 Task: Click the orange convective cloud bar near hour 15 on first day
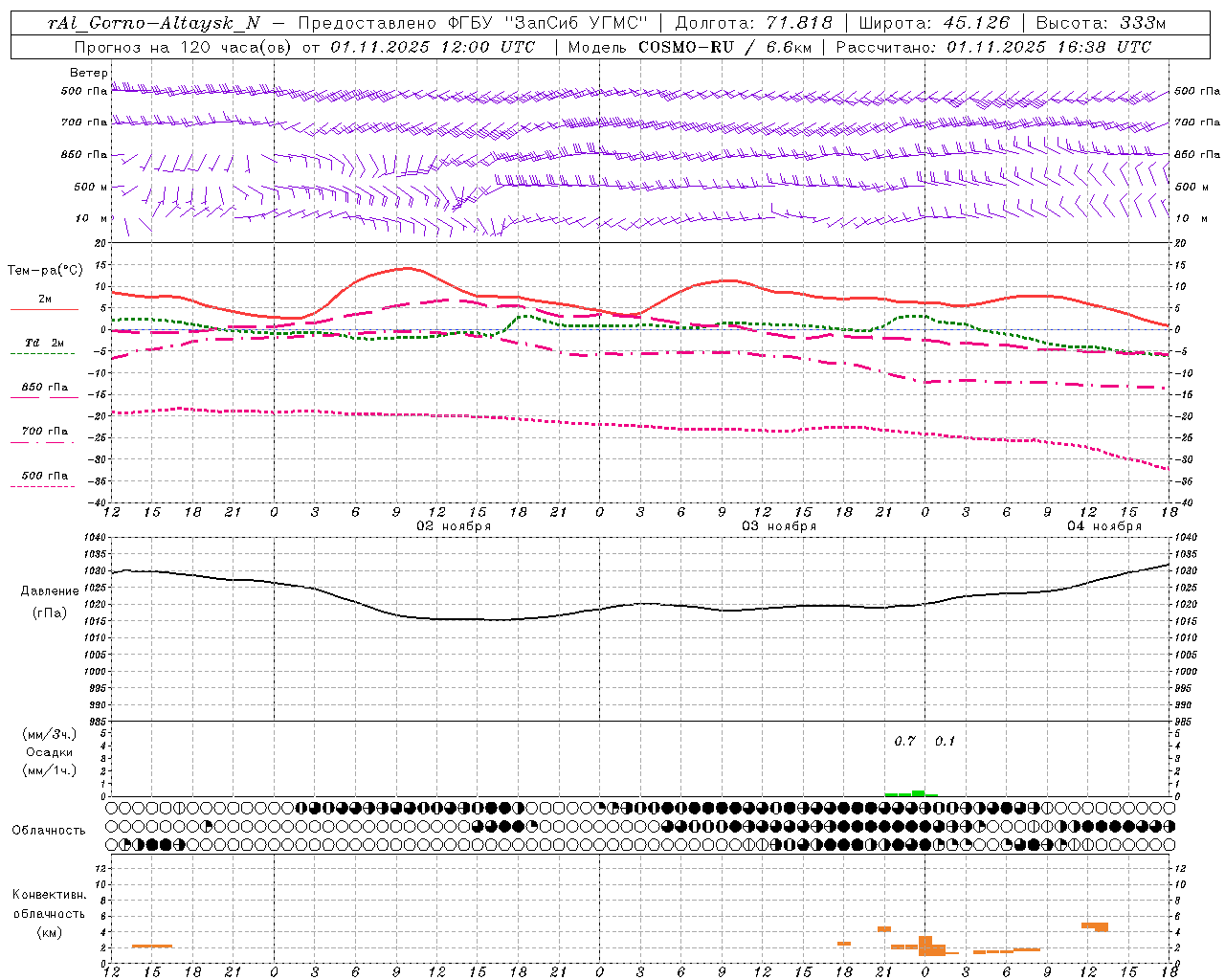152,946
